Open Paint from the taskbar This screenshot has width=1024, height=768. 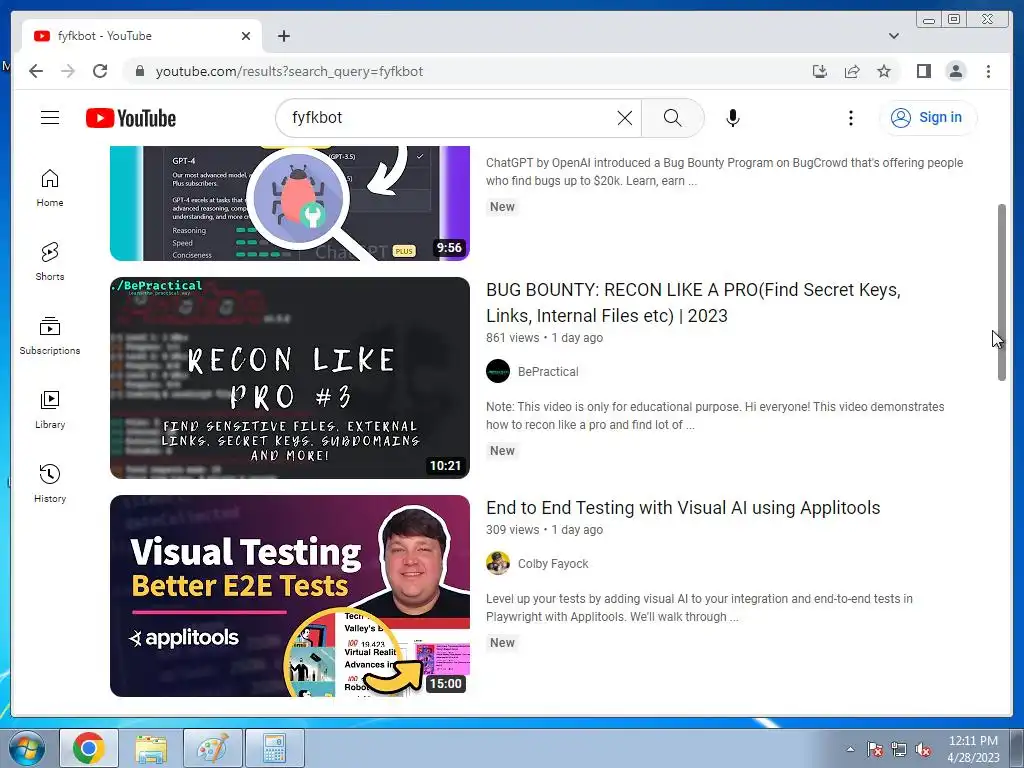(213, 748)
